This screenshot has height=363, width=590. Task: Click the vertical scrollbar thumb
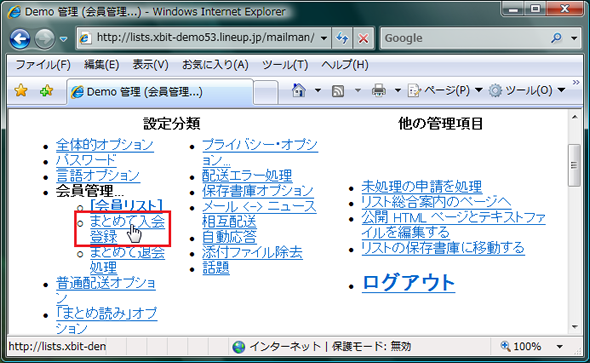(574, 165)
